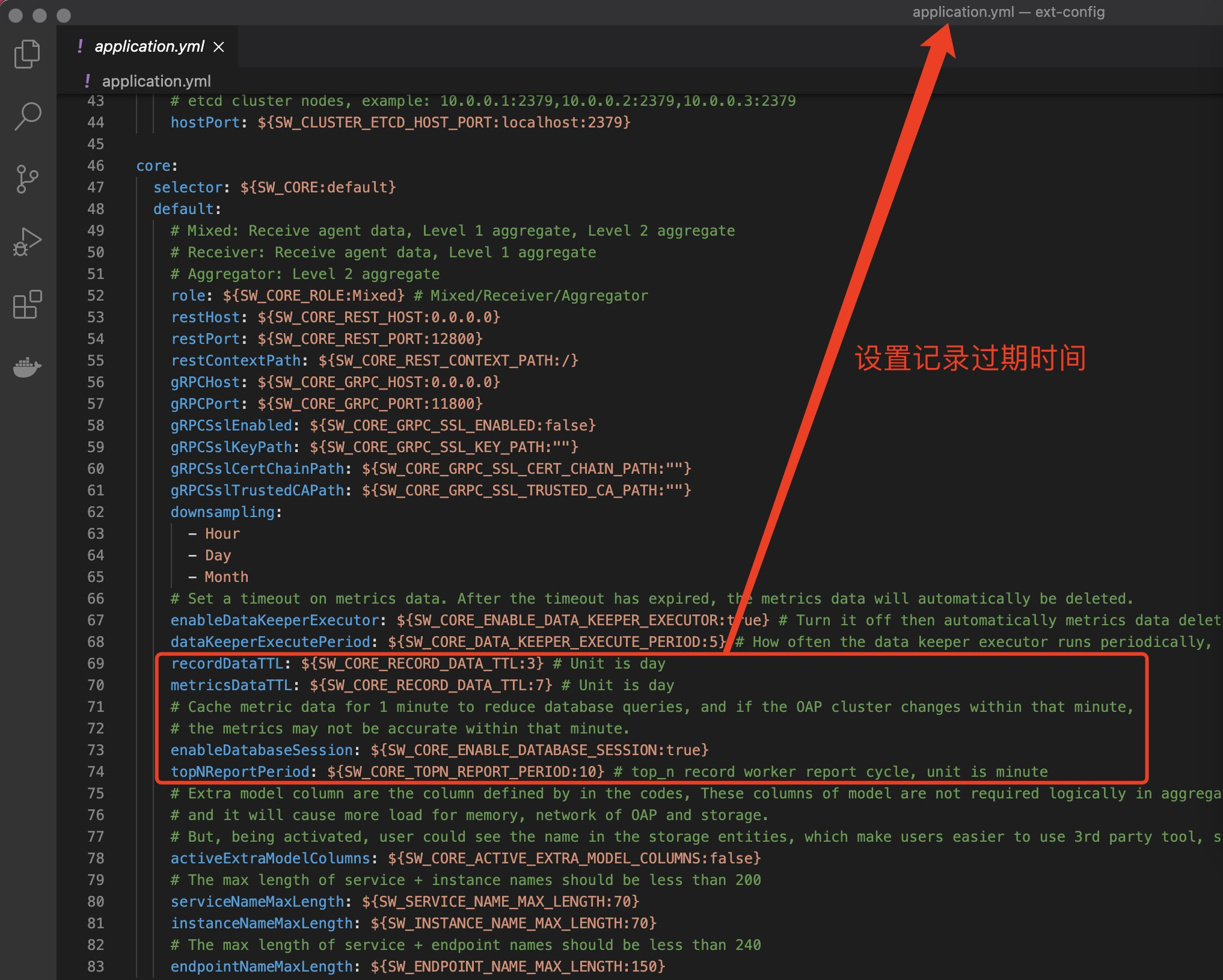
Task: Click the 'Day' list entry on line 64
Action: 218,555
